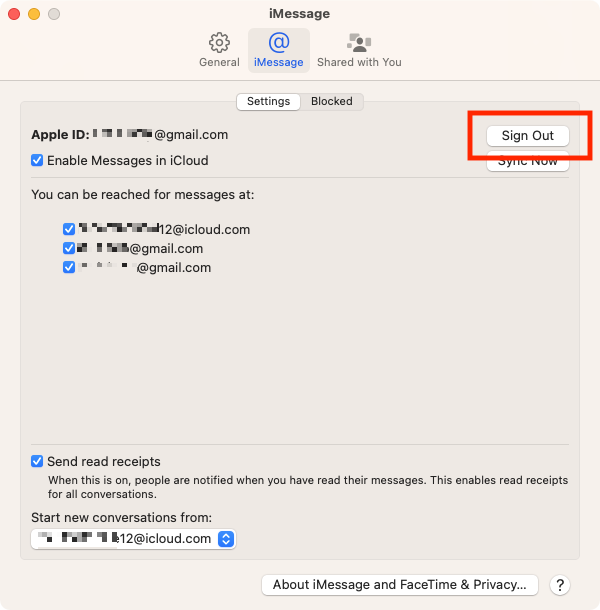
Task: Select the iMessage @ tab
Action: pyautogui.click(x=279, y=50)
